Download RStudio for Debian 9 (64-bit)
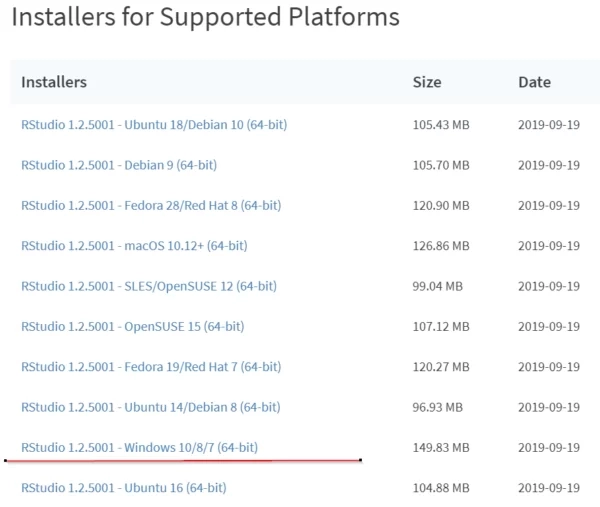Image resolution: width=600 pixels, height=507 pixels. tap(120, 165)
